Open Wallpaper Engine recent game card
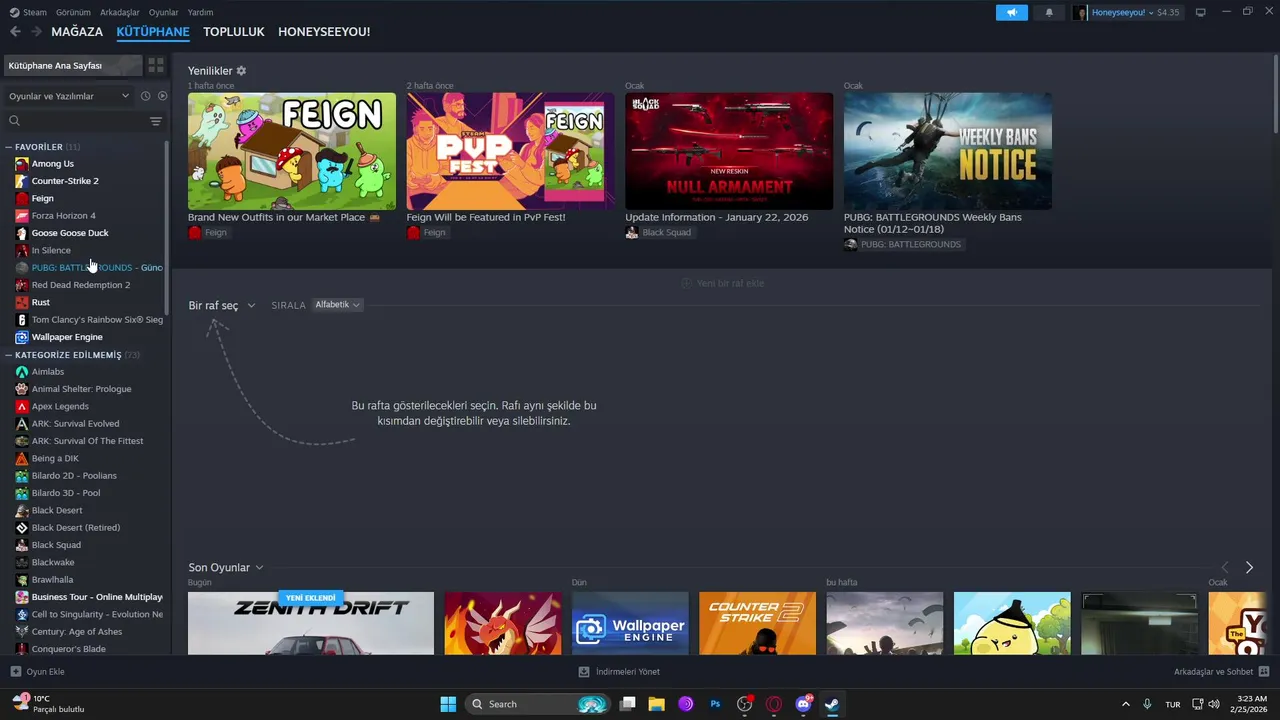The width and height of the screenshot is (1280, 720). 630,624
